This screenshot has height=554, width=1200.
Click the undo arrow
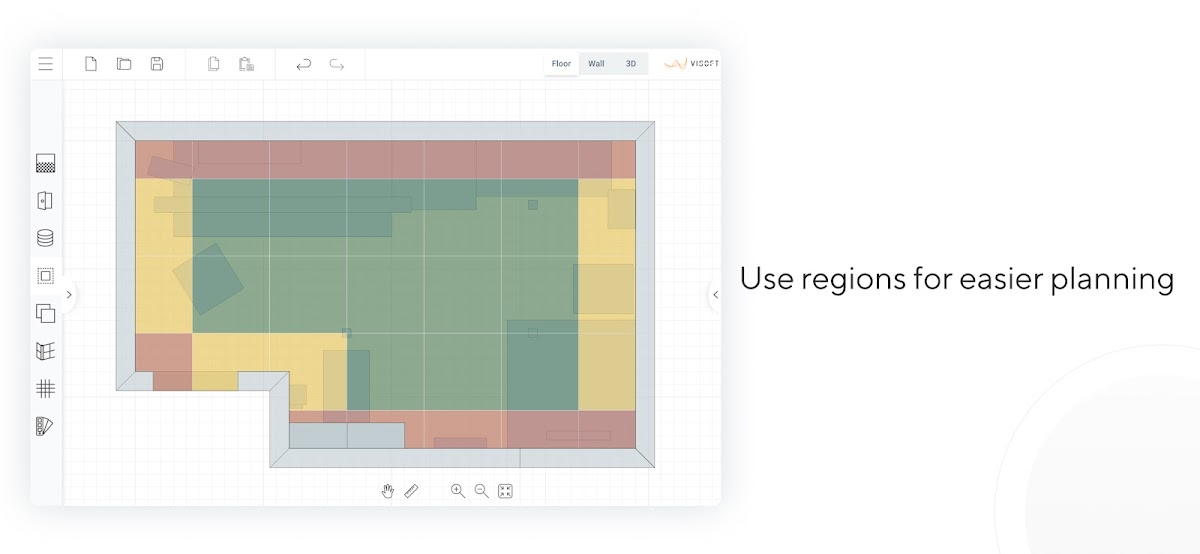pyautogui.click(x=304, y=65)
